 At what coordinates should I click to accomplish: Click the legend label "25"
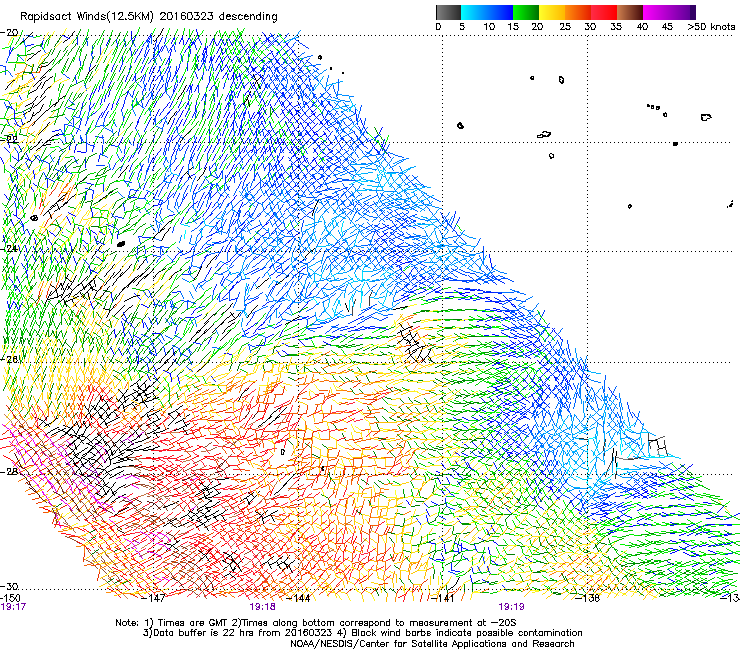[x=565, y=27]
